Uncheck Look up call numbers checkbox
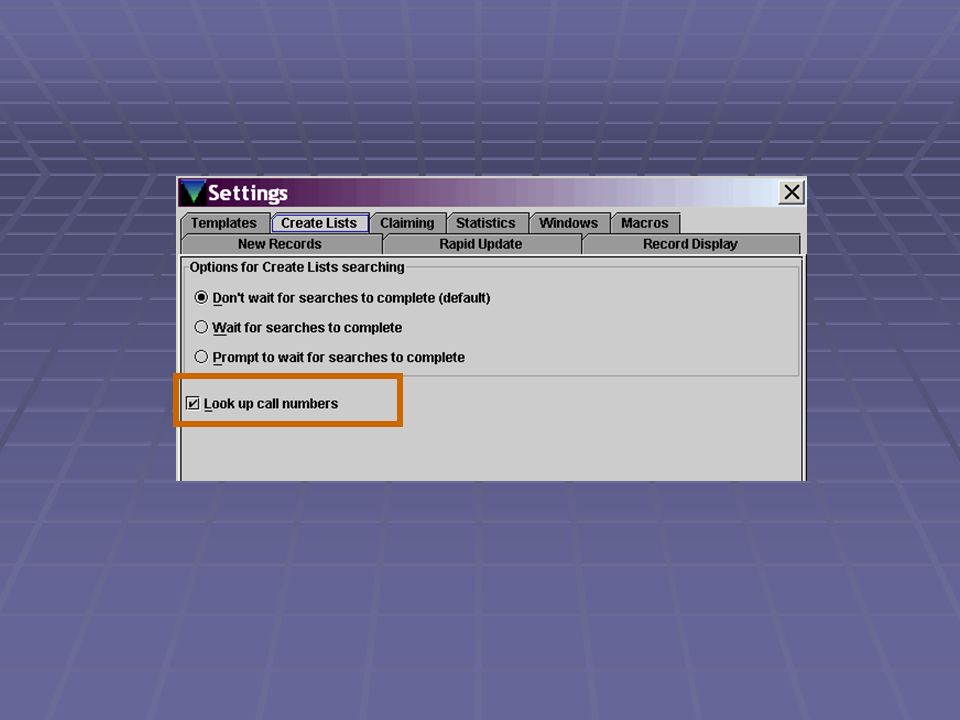The image size is (960, 720). pos(193,403)
